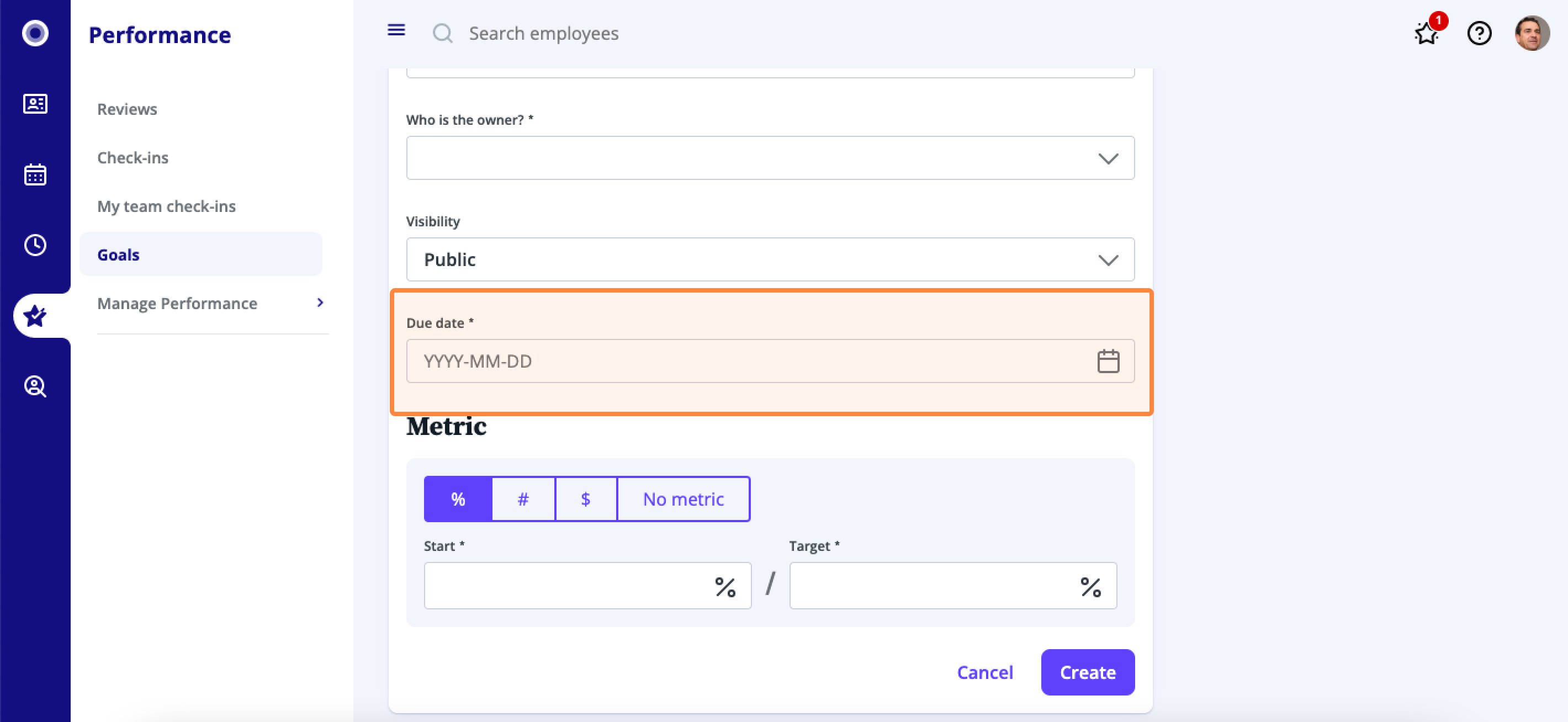Click the Who is the owner? label
The width and height of the screenshot is (1568, 722).
pos(469,120)
